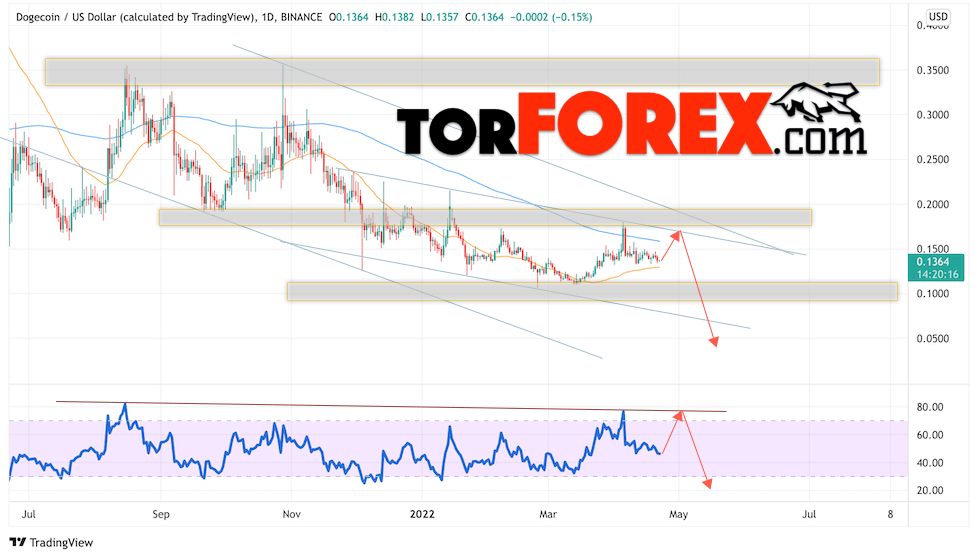Click the Sep time axis label
This screenshot has width=978, height=558.
(x=161, y=514)
